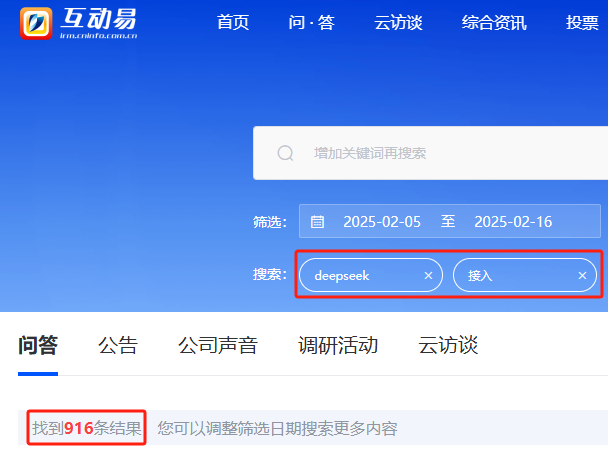Image resolution: width=608 pixels, height=456 pixels.
Task: Remove the deepseek search tag
Action: [x=428, y=276]
